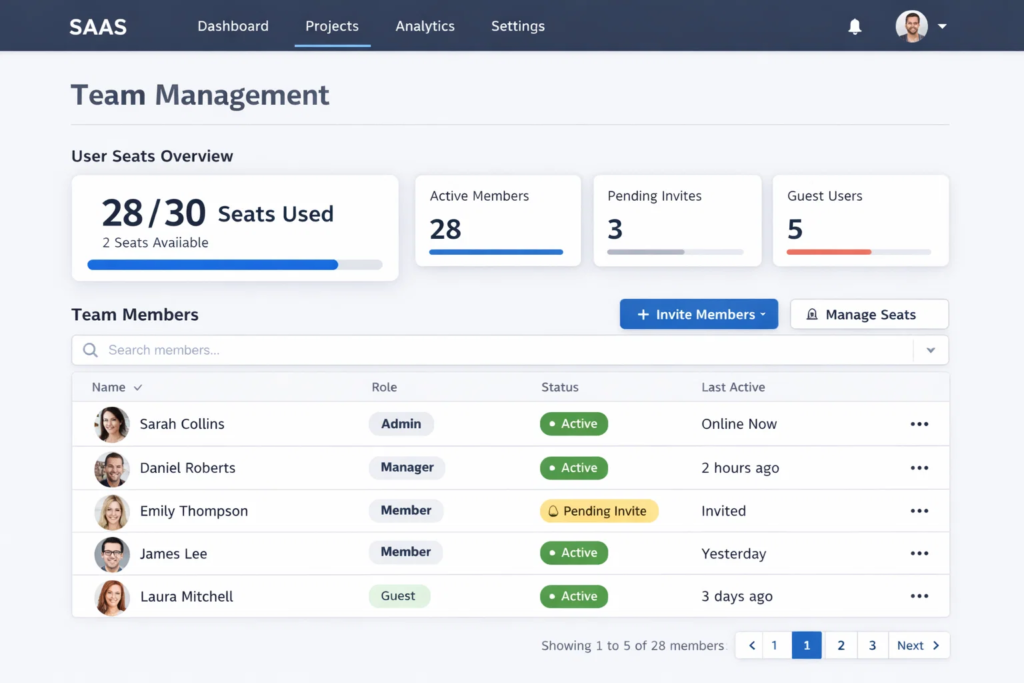This screenshot has width=1024, height=683.
Task: Open the notifications bell icon
Action: tap(854, 27)
